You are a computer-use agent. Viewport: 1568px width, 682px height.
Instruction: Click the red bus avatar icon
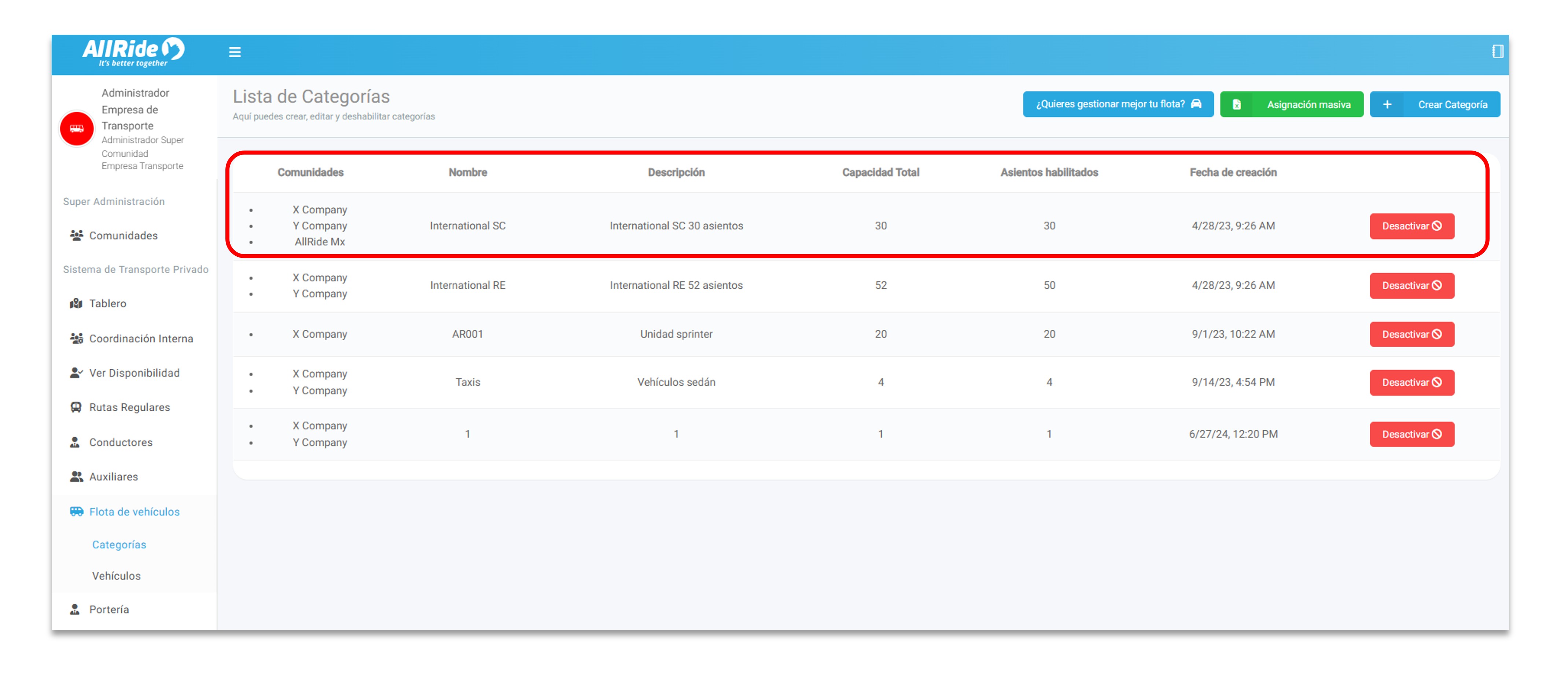pos(77,129)
